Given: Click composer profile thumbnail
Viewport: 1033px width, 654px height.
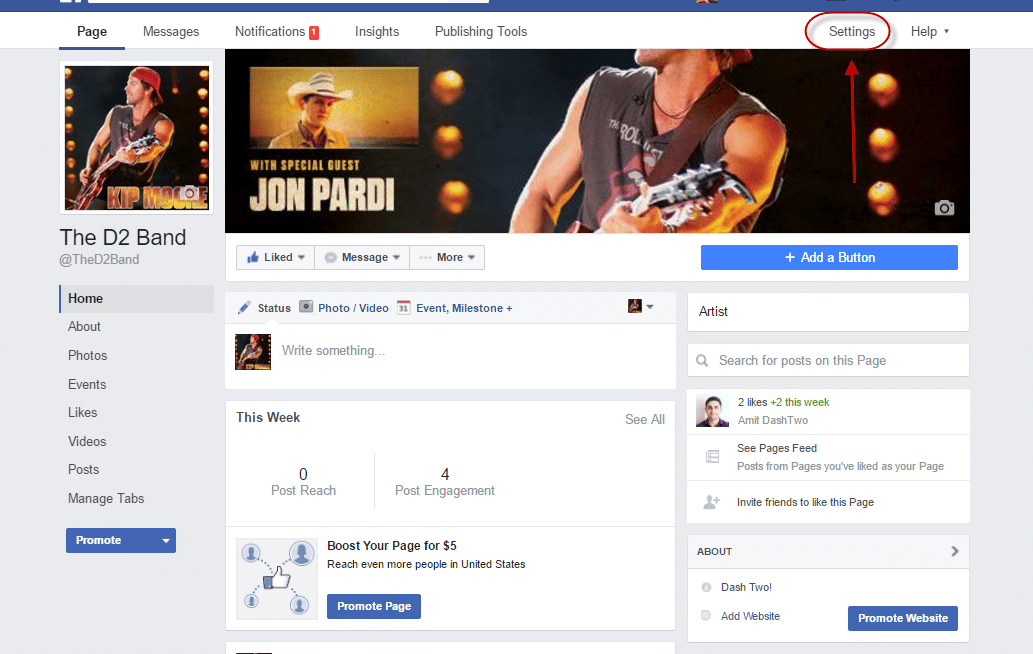Looking at the screenshot, I should coord(253,352).
